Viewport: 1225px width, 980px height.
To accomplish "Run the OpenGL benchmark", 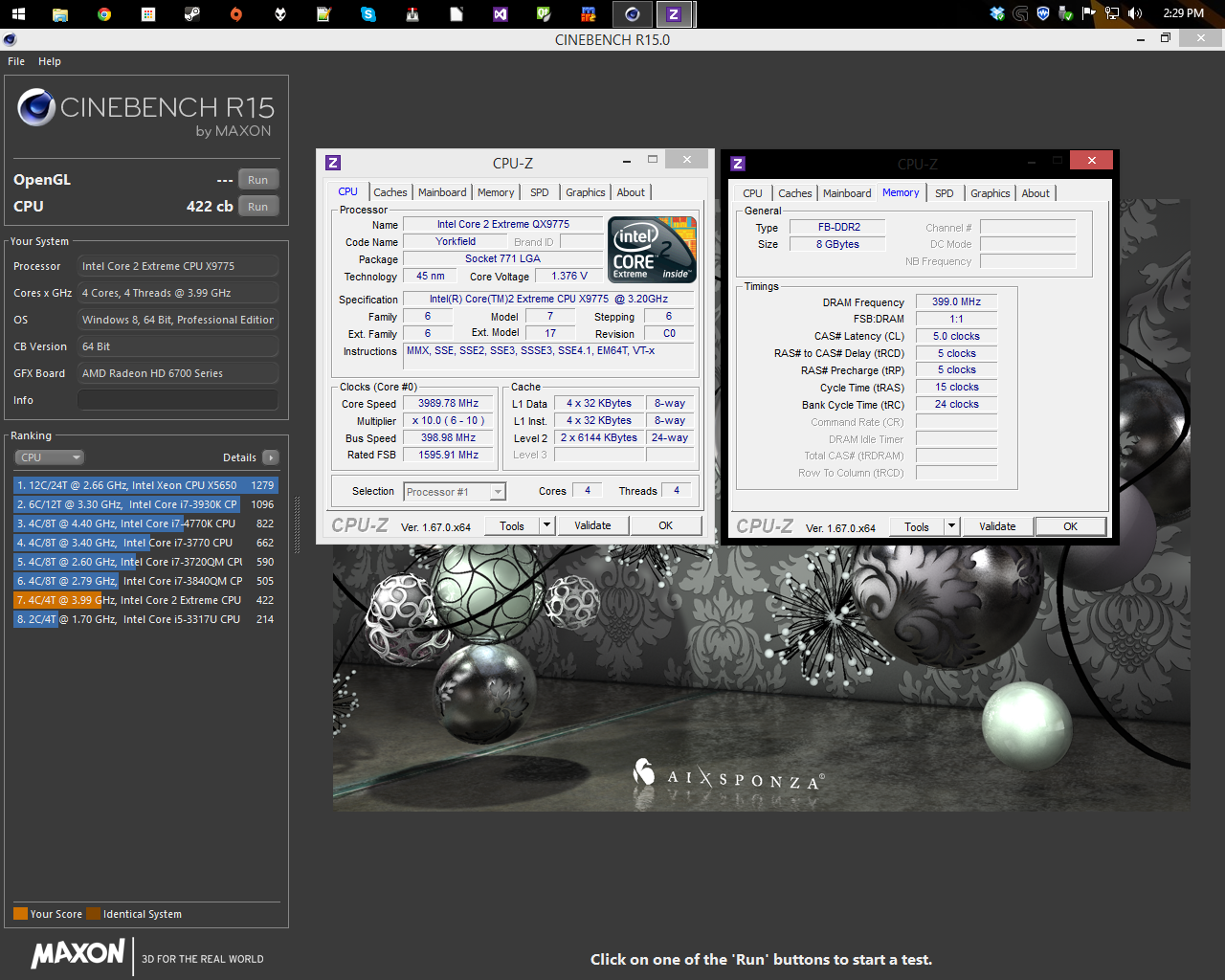I will click(258, 180).
